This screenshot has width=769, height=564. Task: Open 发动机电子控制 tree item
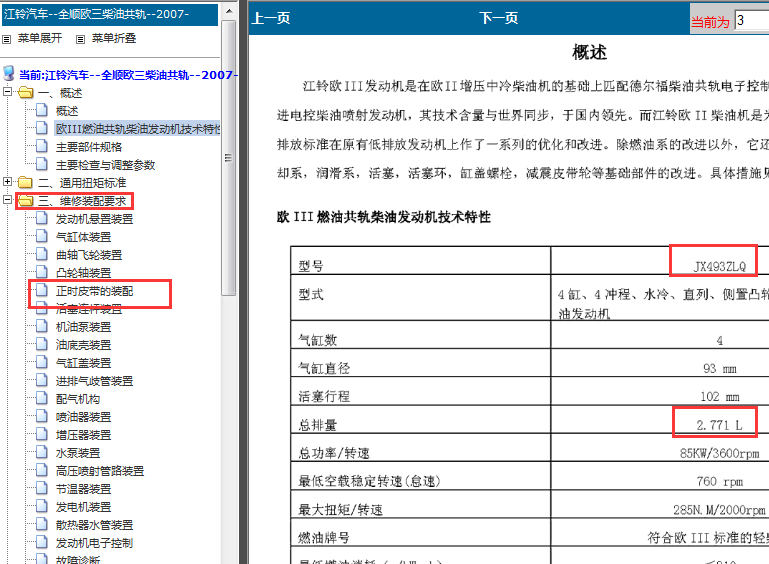pyautogui.click(x=94, y=543)
